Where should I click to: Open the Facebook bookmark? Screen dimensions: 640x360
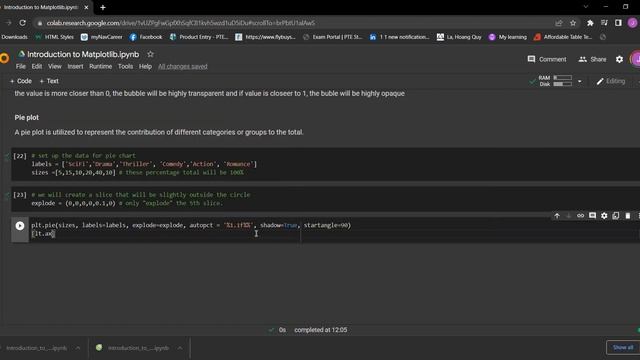click(x=146, y=37)
